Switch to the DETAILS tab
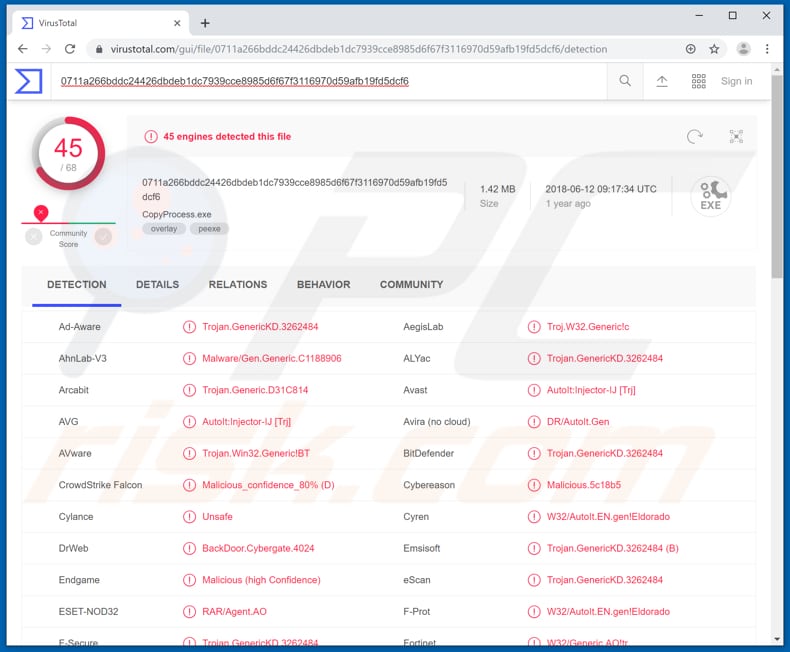The image size is (790, 652). point(157,285)
